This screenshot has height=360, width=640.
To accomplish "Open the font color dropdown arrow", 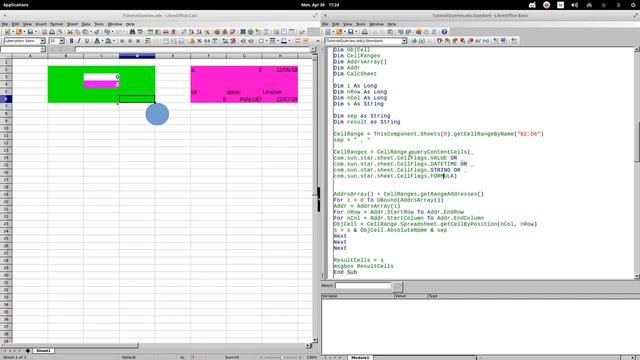I will (x=102, y=41).
